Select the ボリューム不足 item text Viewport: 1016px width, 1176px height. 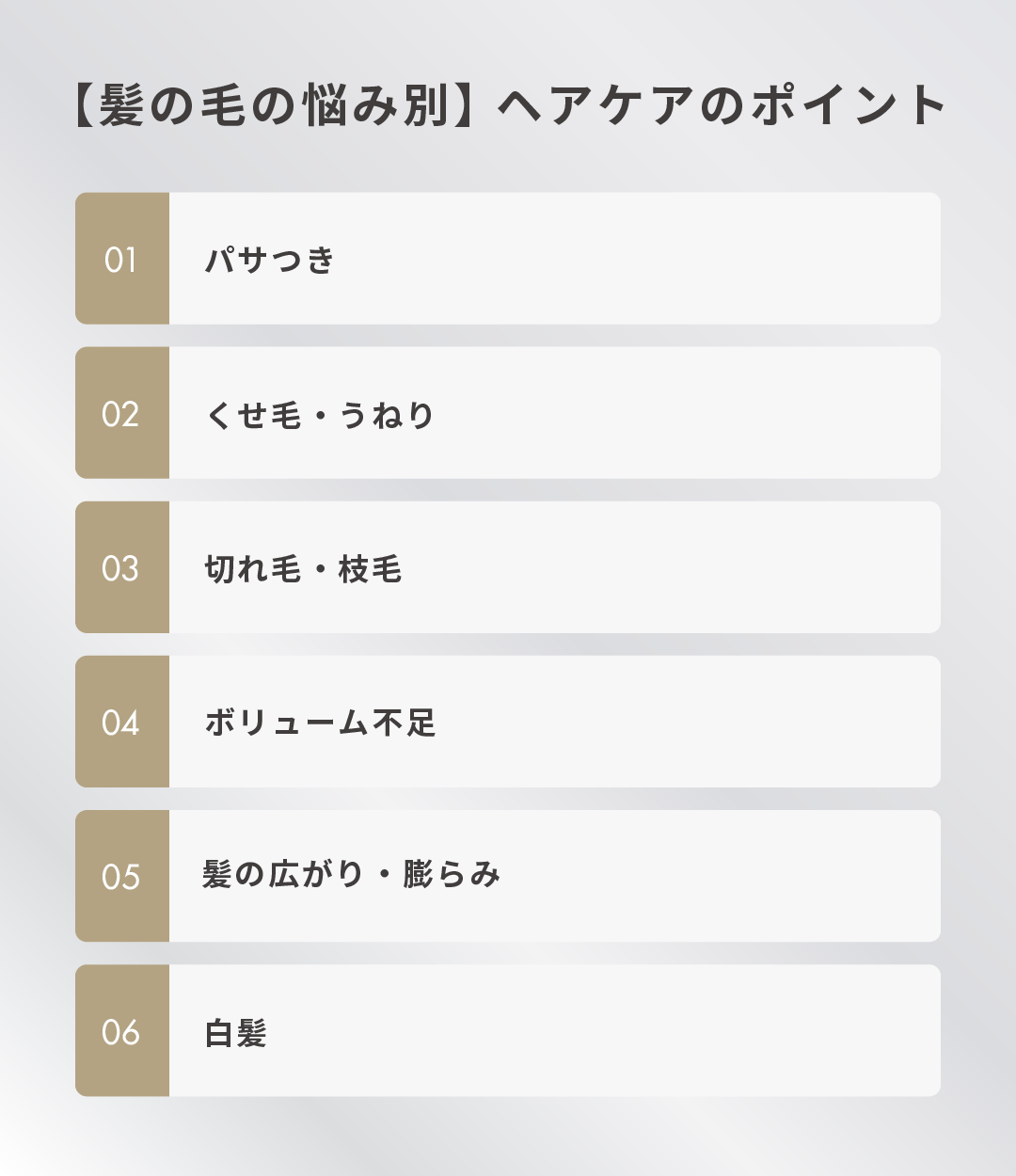click(320, 723)
